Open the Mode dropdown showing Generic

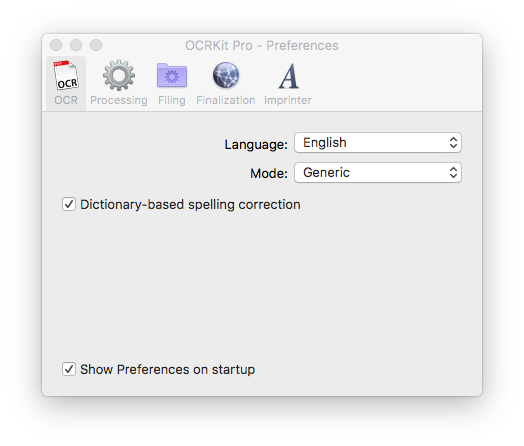tap(378, 172)
